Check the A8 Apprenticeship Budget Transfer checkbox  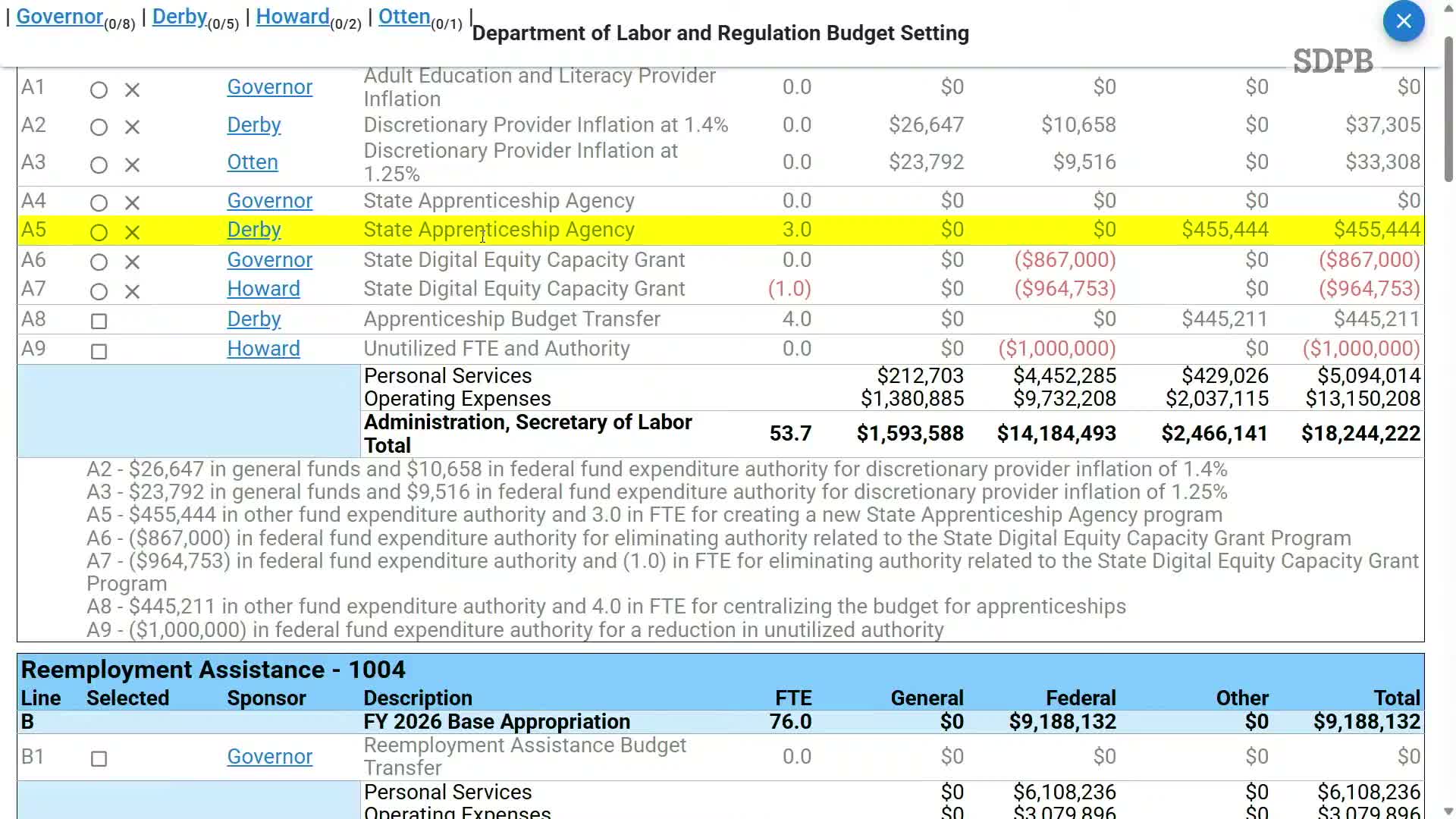[x=99, y=322]
